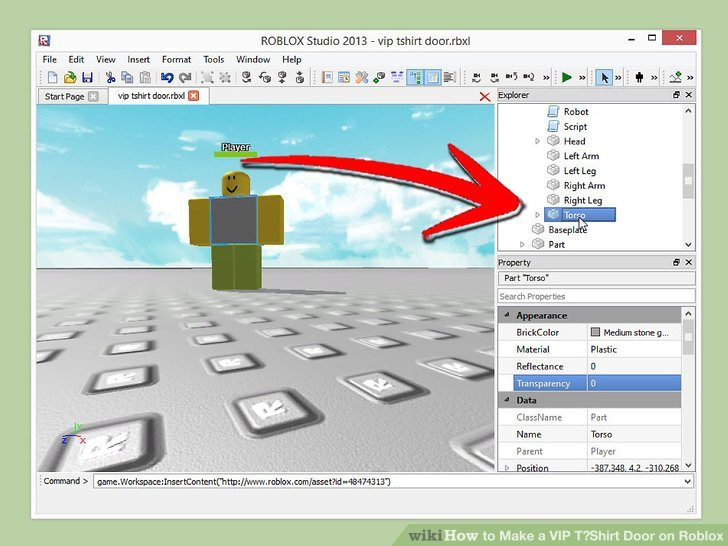Click the panel icon with a clock
Image resolution: width=728 pixels, height=546 pixels.
coord(344,77)
